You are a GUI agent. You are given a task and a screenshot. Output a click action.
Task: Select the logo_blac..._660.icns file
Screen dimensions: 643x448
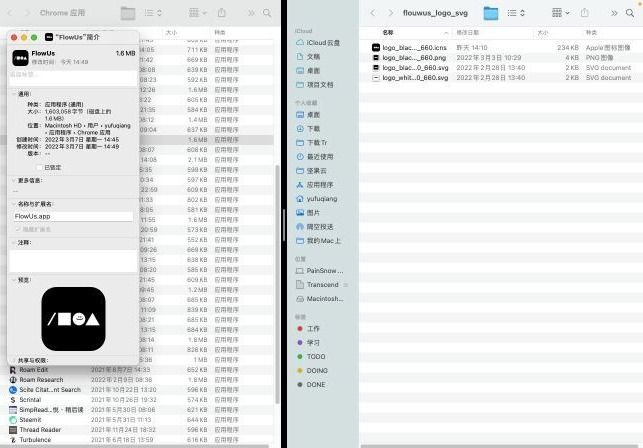coord(501,48)
